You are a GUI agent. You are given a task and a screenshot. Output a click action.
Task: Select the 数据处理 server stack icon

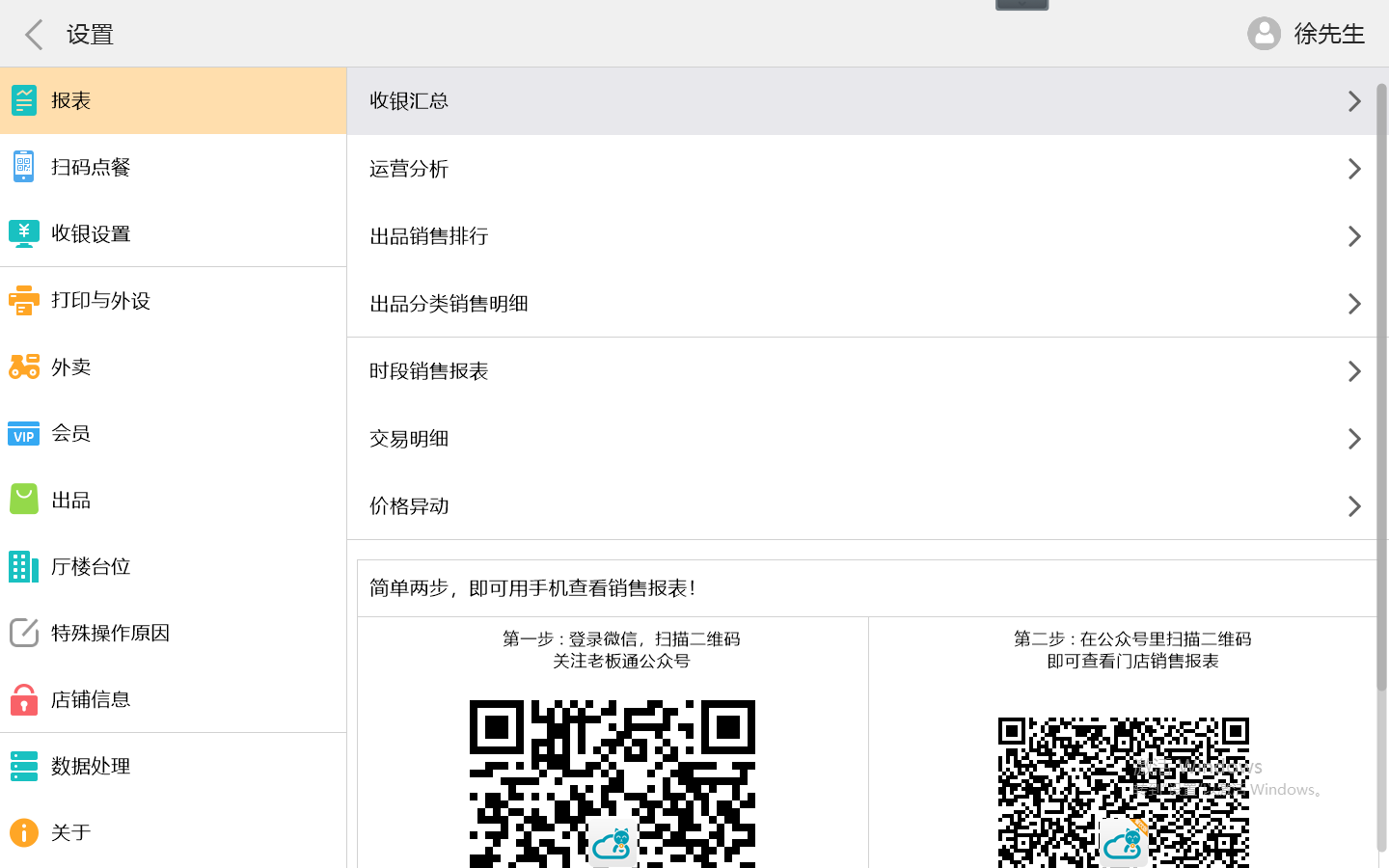pos(24,766)
